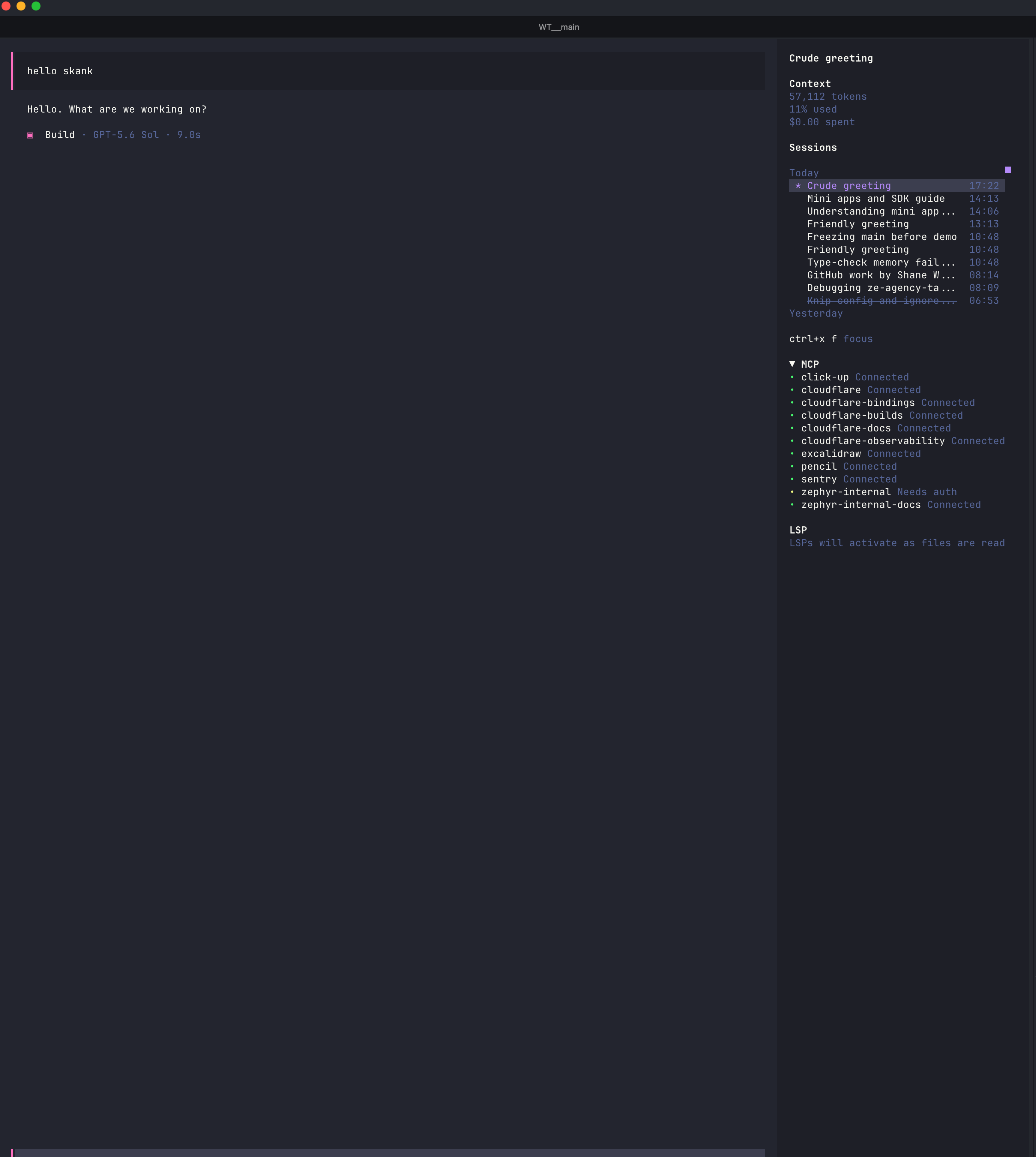
Task: Open the Type-check memory fail... session
Action: 896,263
